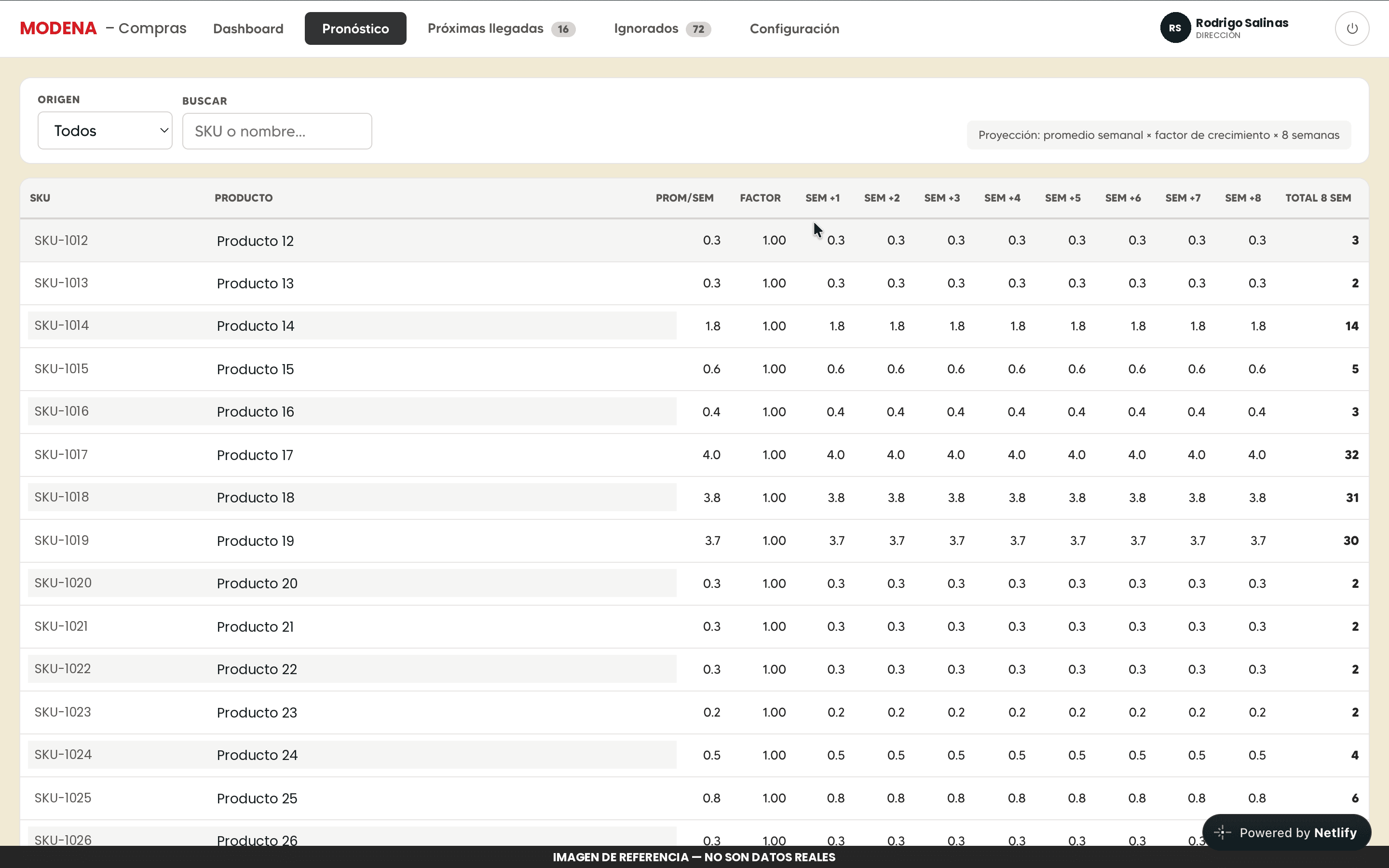Click the TOTAL 8 SEM column header
The height and width of the screenshot is (868, 1389).
[1318, 198]
